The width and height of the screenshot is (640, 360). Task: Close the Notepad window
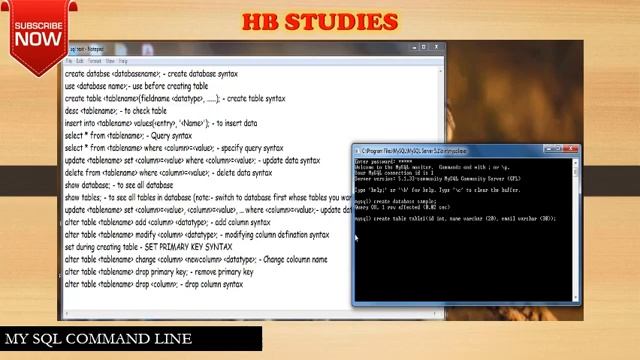[436, 47]
